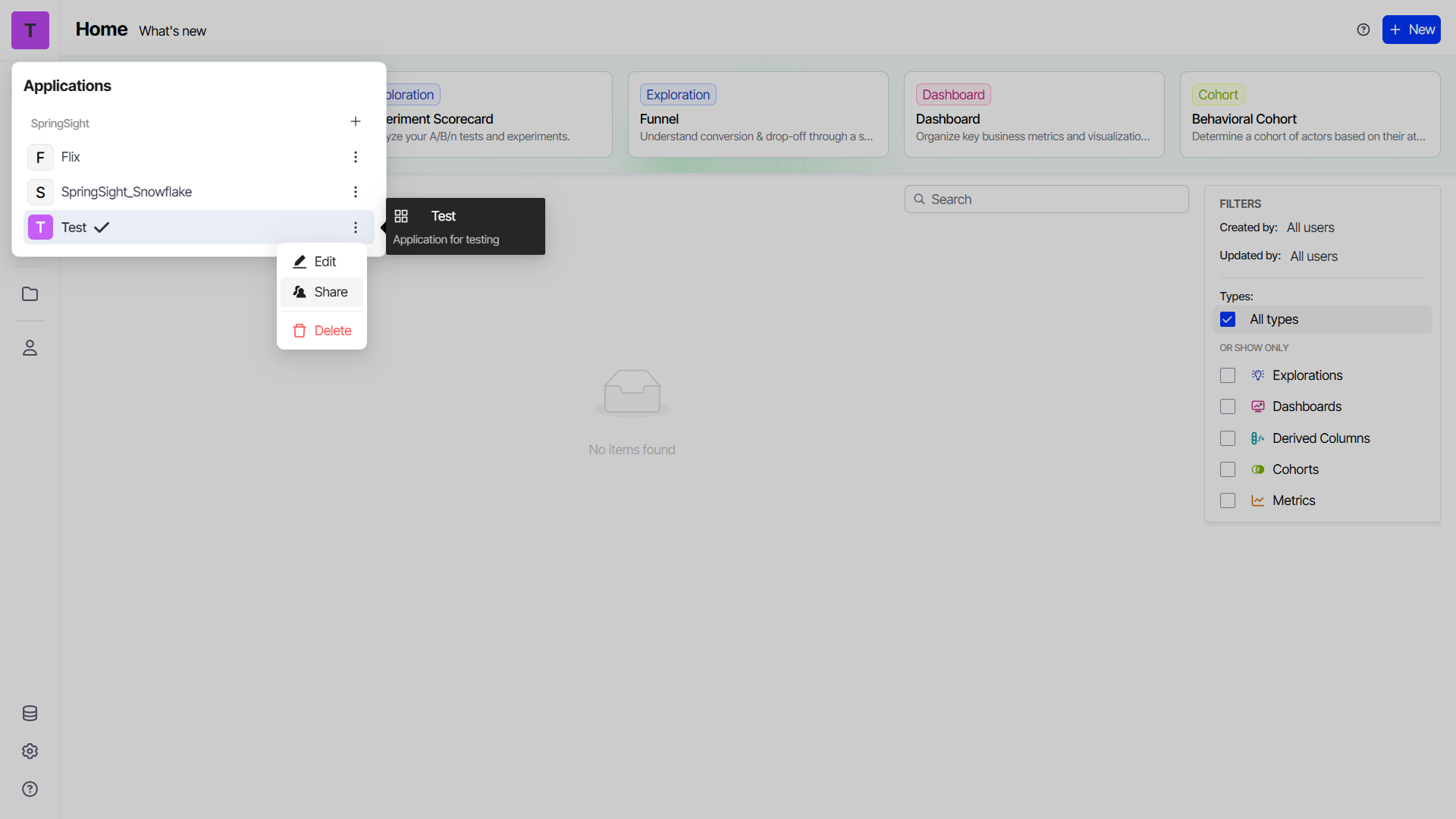Open the What's new link

click(172, 31)
